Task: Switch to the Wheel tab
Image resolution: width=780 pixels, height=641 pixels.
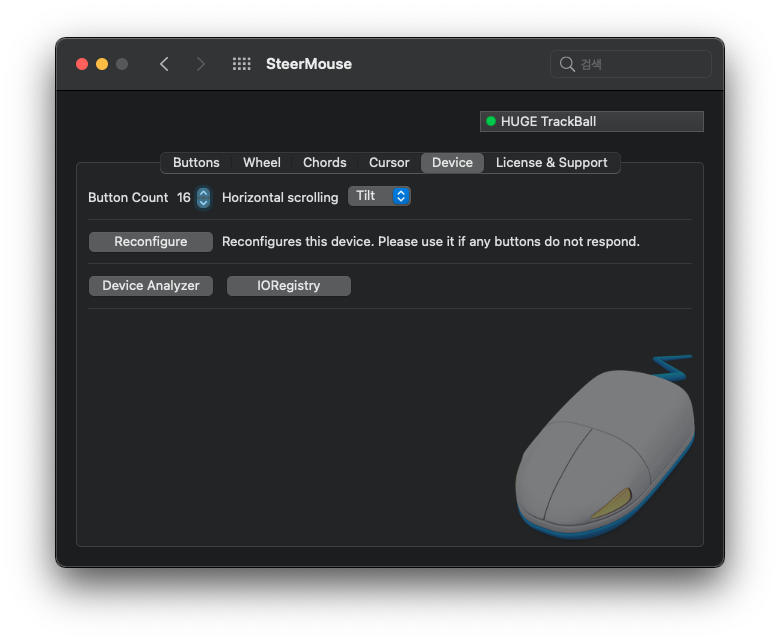Action: (262, 163)
